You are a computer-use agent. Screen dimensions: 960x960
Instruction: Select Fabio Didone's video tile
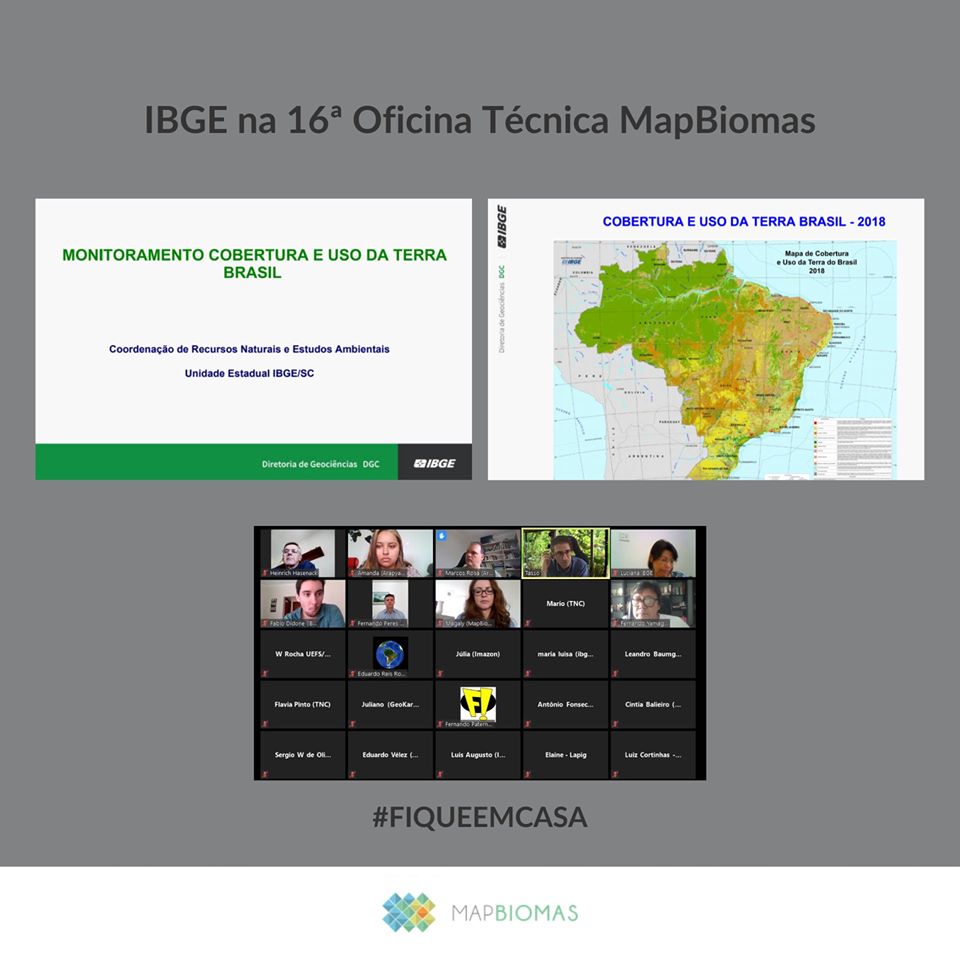click(302, 604)
